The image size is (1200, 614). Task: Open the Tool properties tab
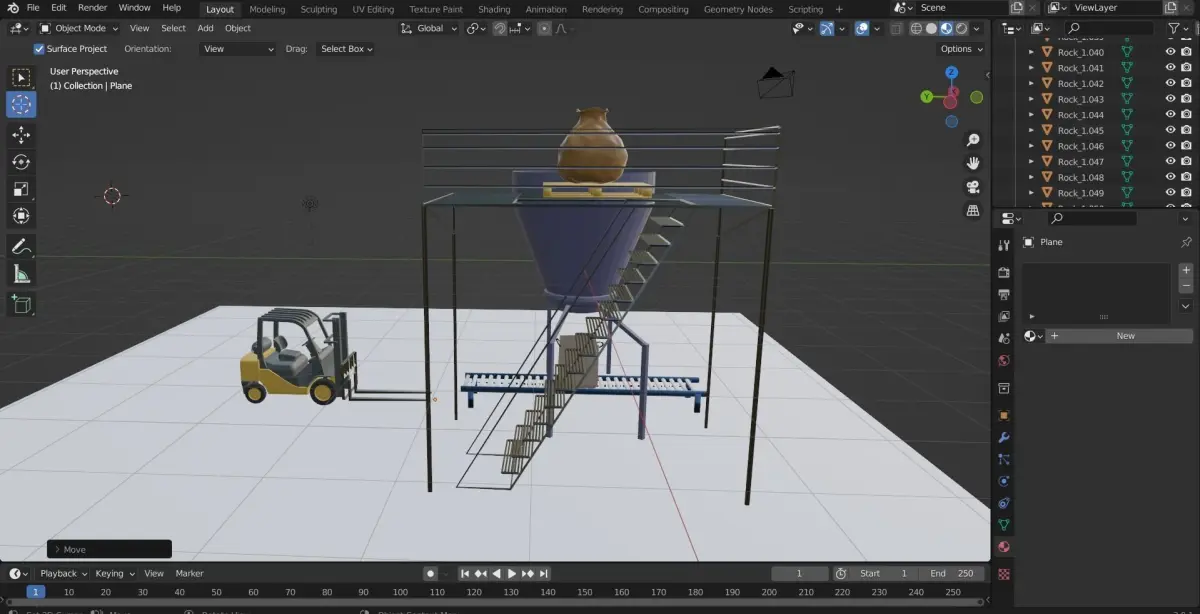pos(1004,245)
